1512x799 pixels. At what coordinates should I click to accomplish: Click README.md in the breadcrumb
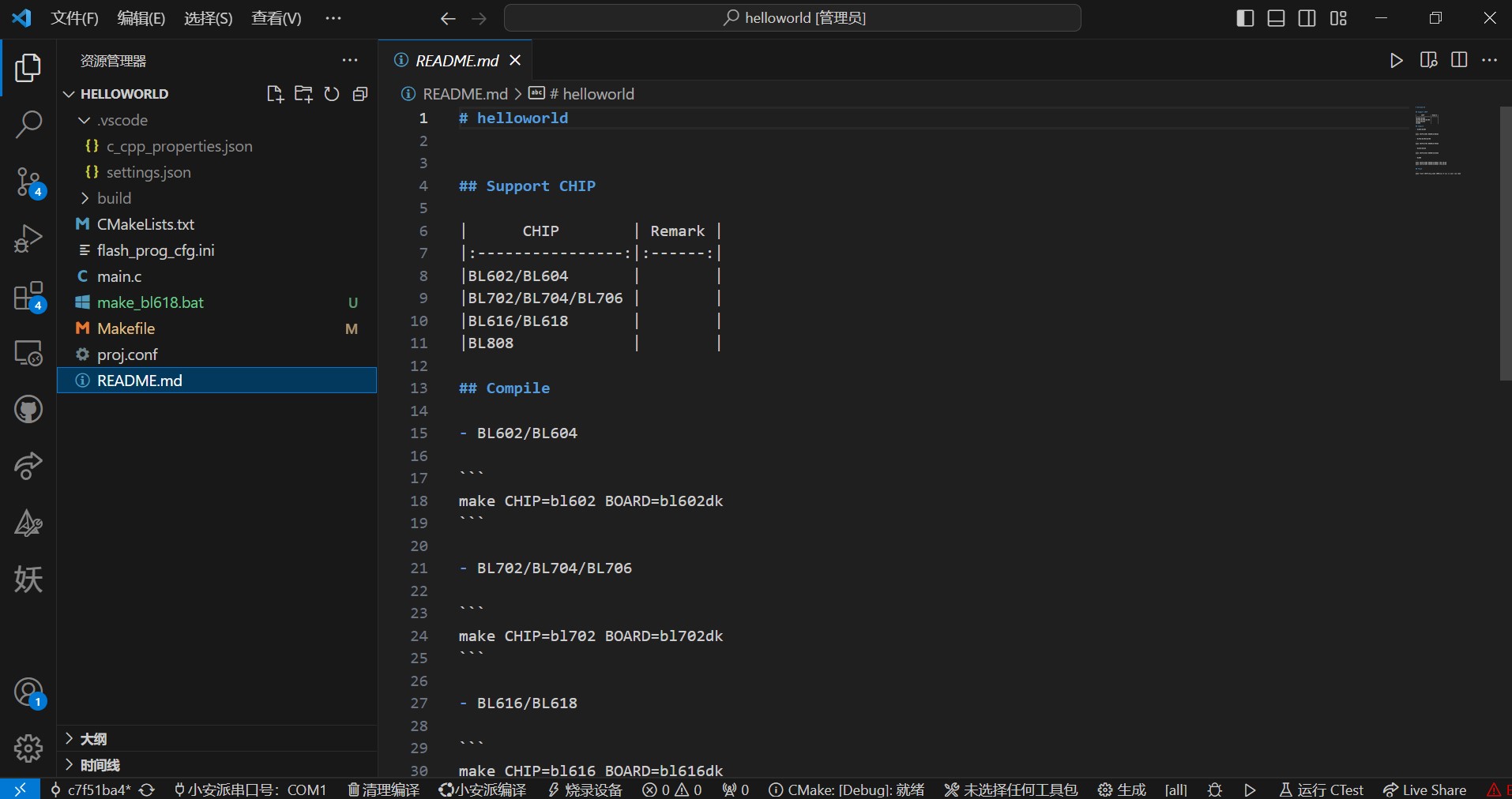coord(465,94)
